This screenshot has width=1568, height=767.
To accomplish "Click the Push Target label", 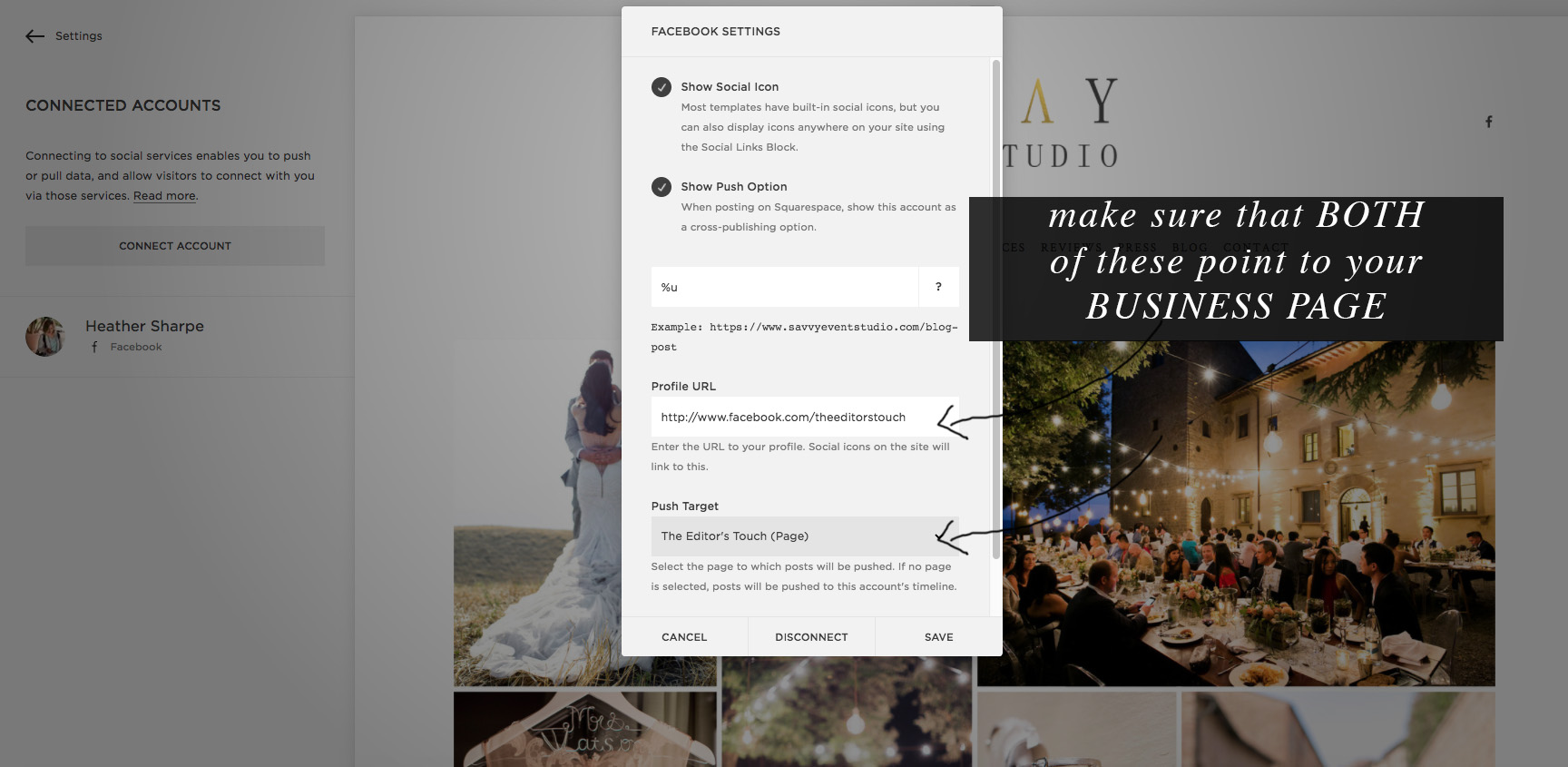I will point(684,506).
